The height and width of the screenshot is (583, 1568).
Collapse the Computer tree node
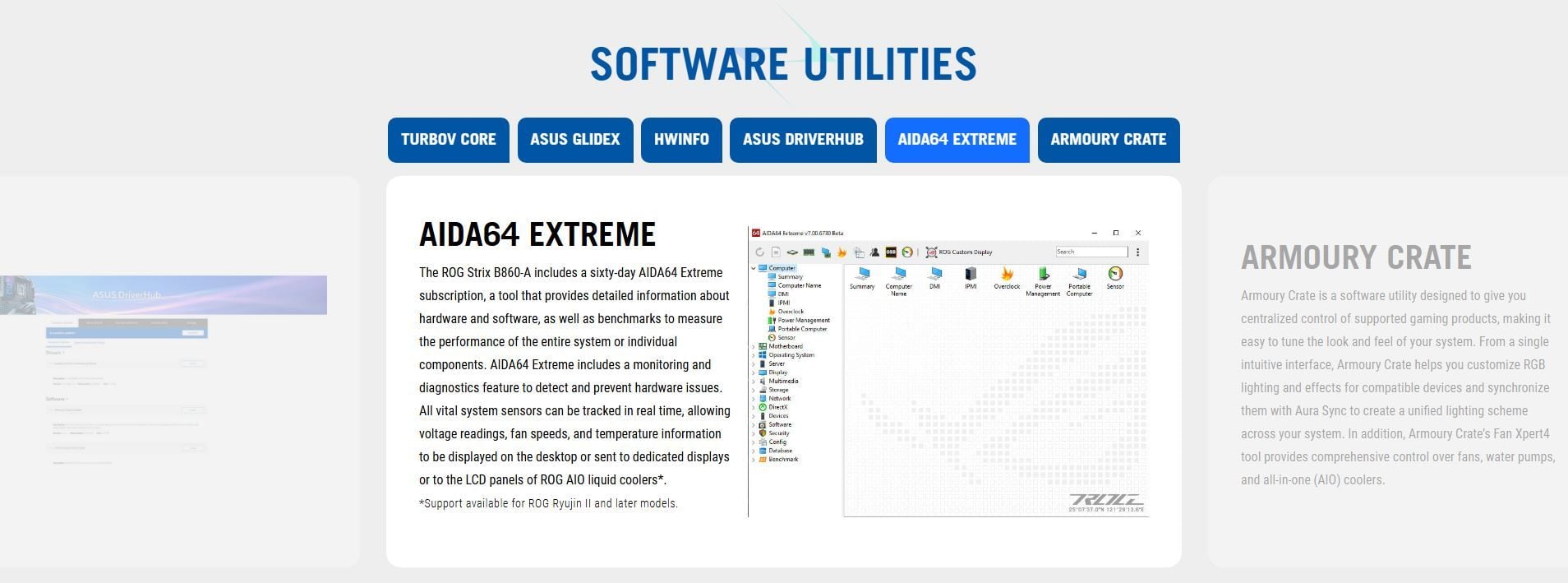tap(754, 268)
